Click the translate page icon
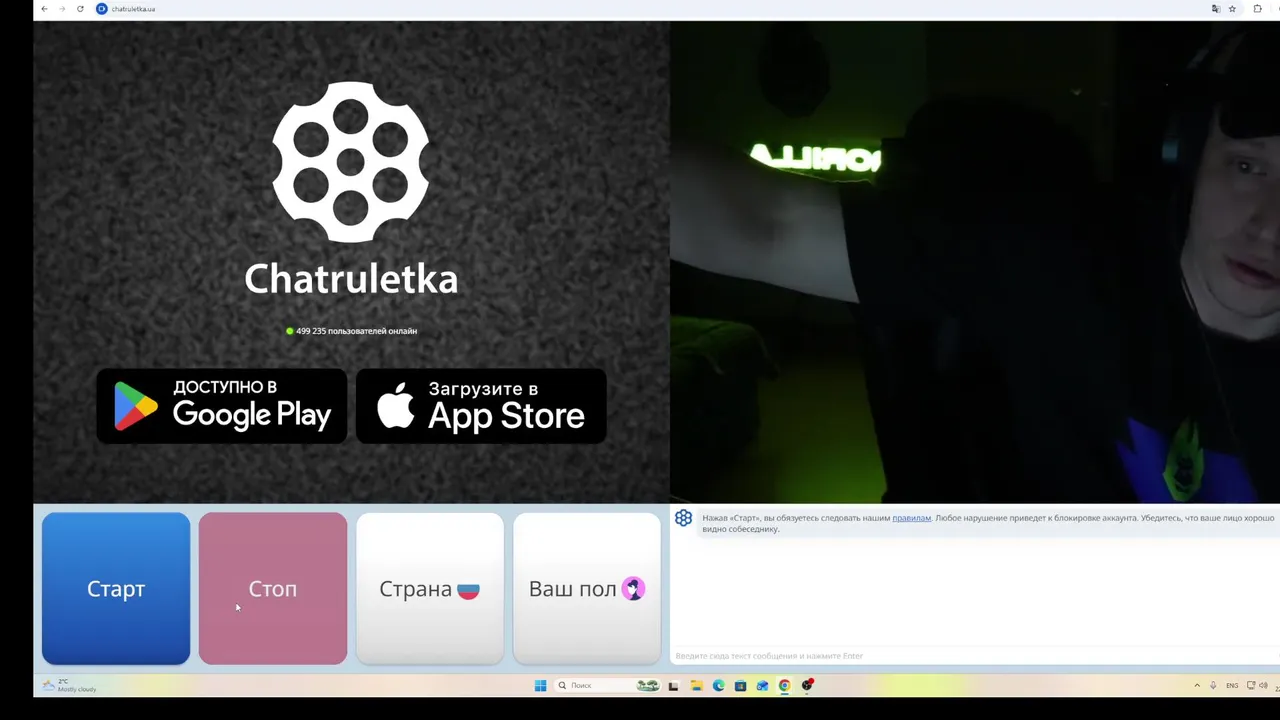Viewport: 1280px width, 720px height. click(x=1216, y=9)
